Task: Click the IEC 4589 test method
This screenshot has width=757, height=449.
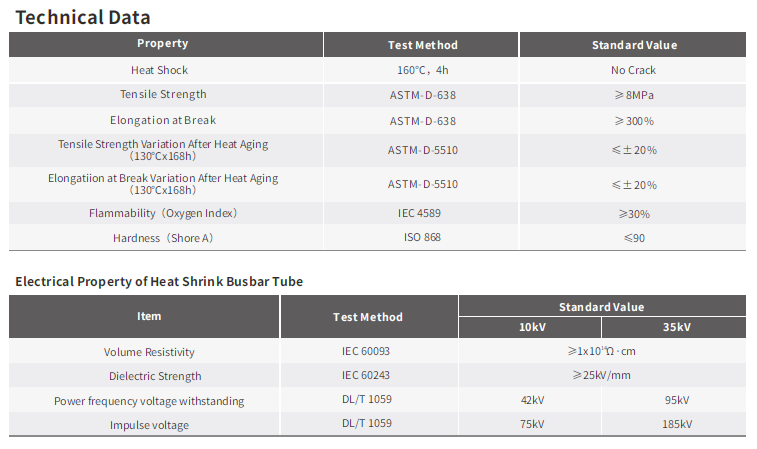Action: (x=422, y=213)
